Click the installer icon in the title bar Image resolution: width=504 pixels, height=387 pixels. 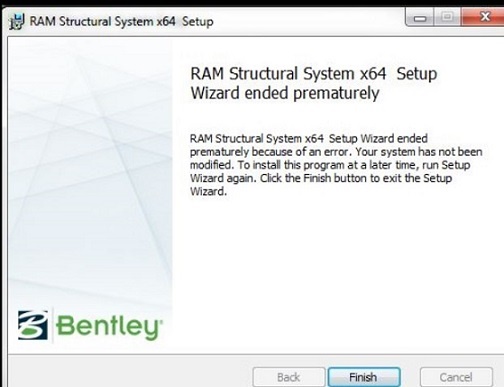pyautogui.click(x=17, y=22)
